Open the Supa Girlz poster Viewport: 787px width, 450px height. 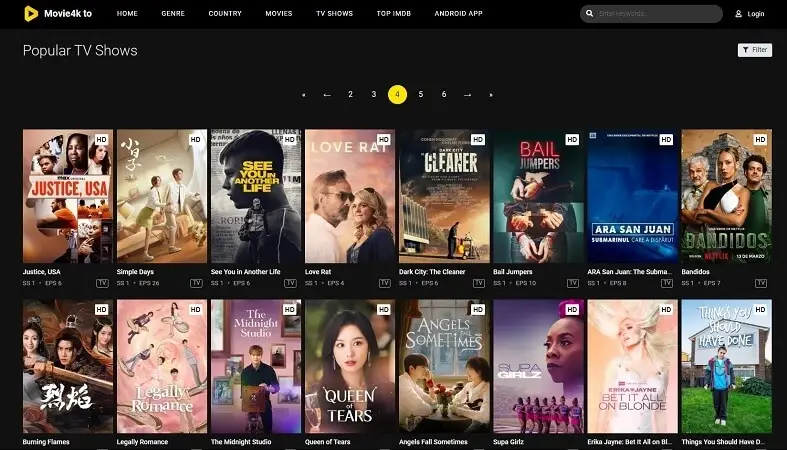click(x=538, y=366)
